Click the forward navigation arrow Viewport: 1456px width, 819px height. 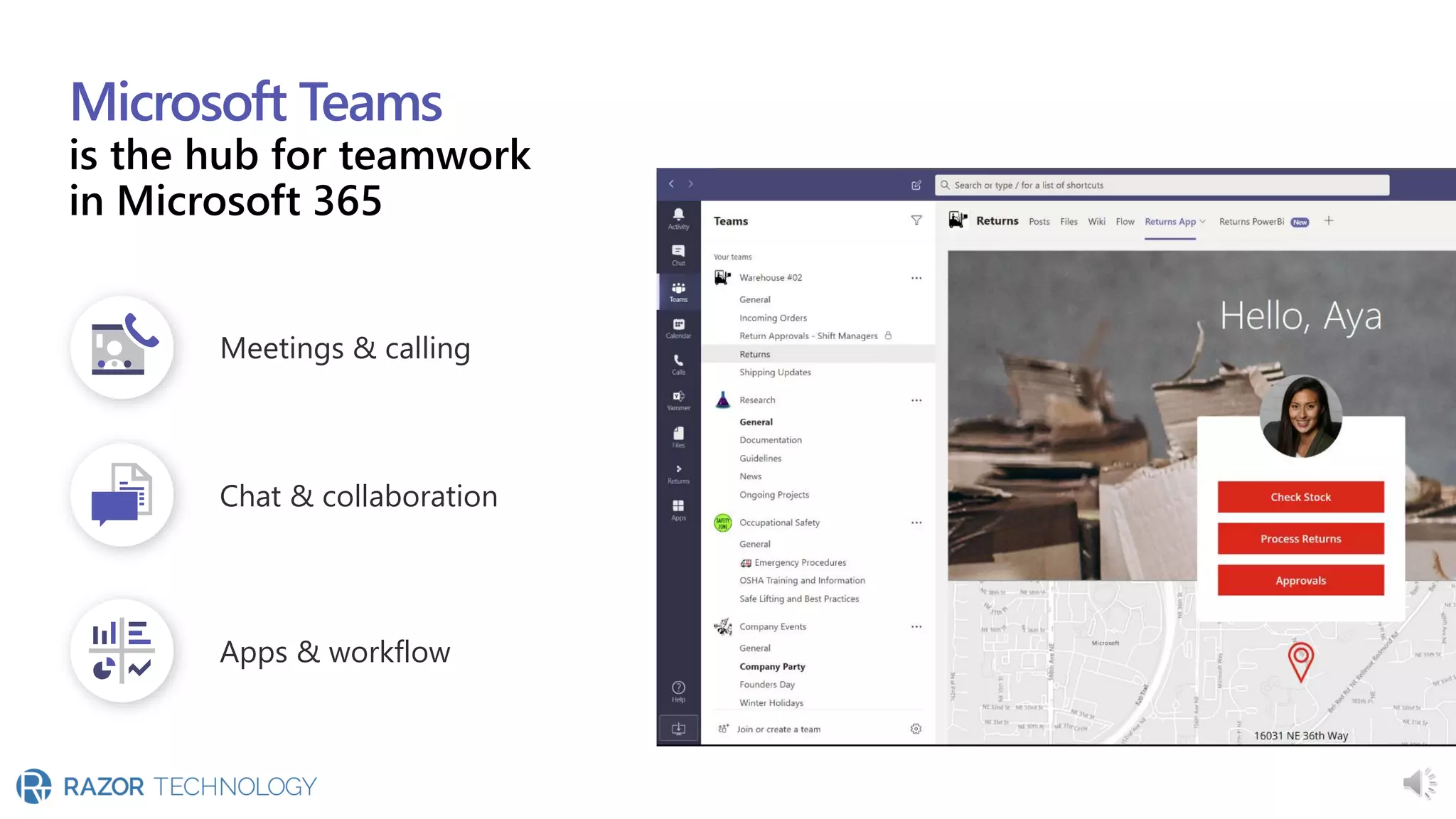(x=690, y=184)
